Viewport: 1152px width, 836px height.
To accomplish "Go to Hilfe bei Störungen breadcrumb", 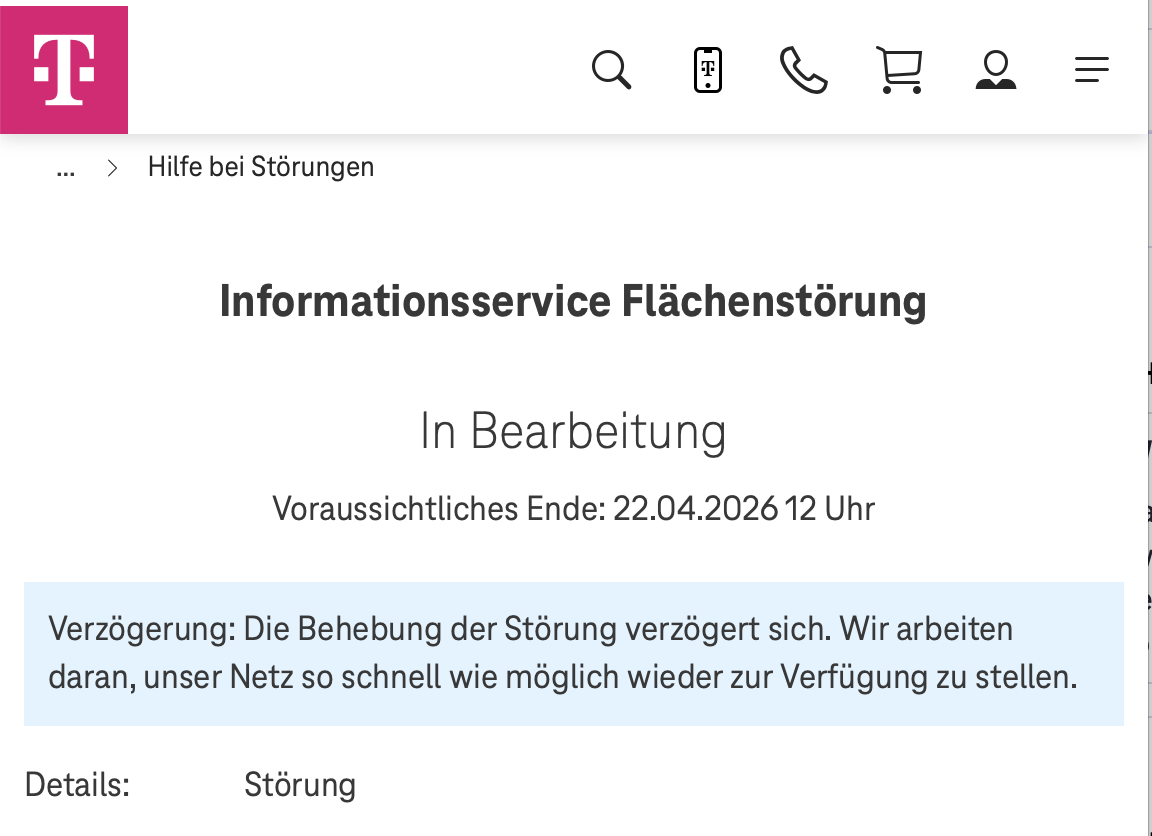I will click(261, 167).
